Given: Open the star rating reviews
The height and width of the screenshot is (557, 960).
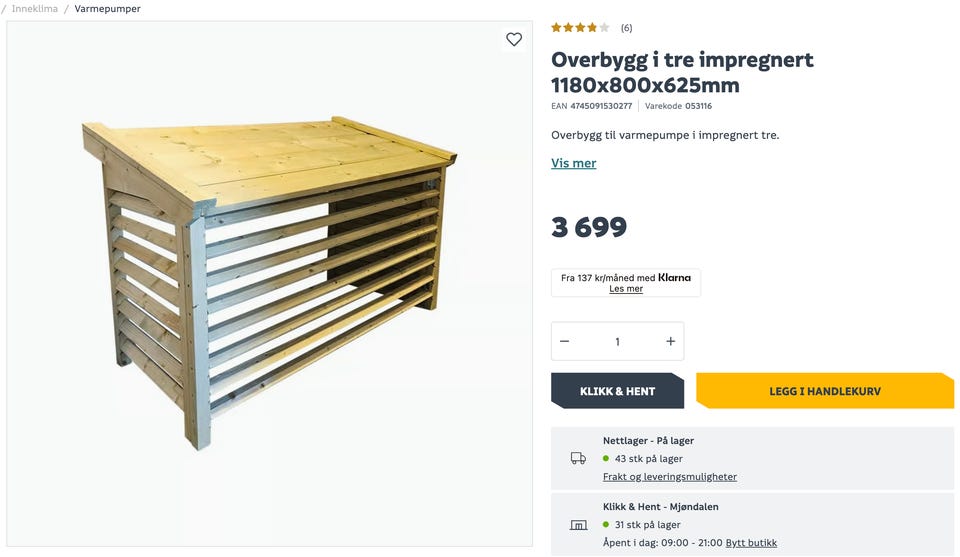Looking at the screenshot, I should [x=580, y=28].
